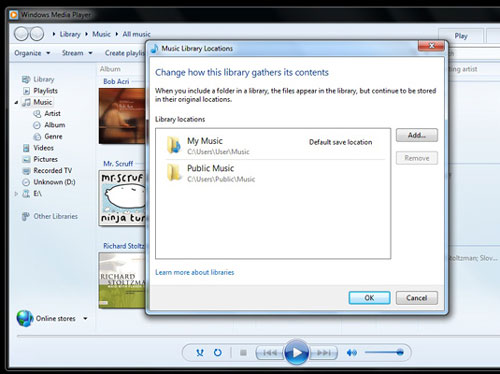Click the Artist icon under Music
The image size is (500, 374).
(x=37, y=114)
